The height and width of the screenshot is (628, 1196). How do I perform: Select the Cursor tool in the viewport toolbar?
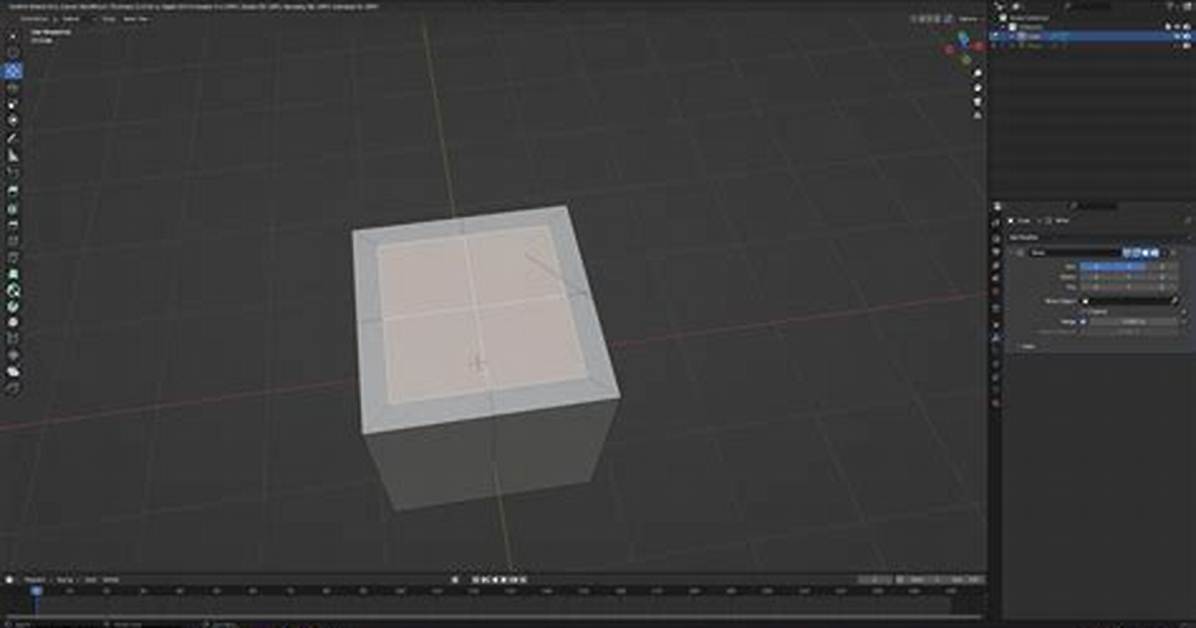(x=13, y=53)
